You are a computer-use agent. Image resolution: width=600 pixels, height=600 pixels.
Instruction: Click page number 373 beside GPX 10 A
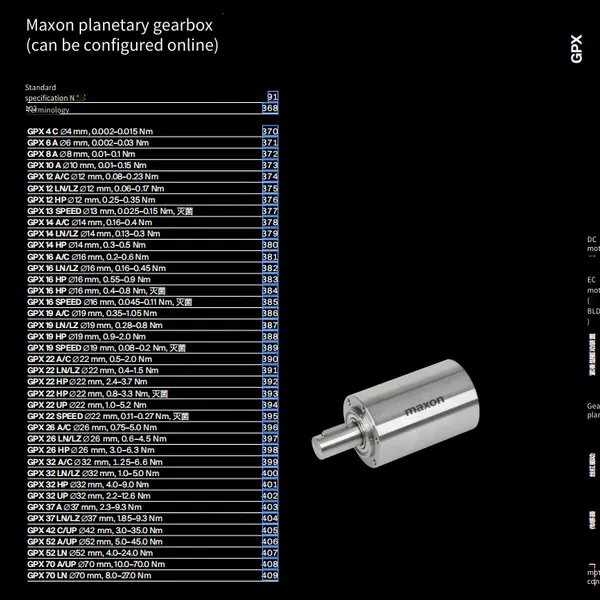coord(270,165)
